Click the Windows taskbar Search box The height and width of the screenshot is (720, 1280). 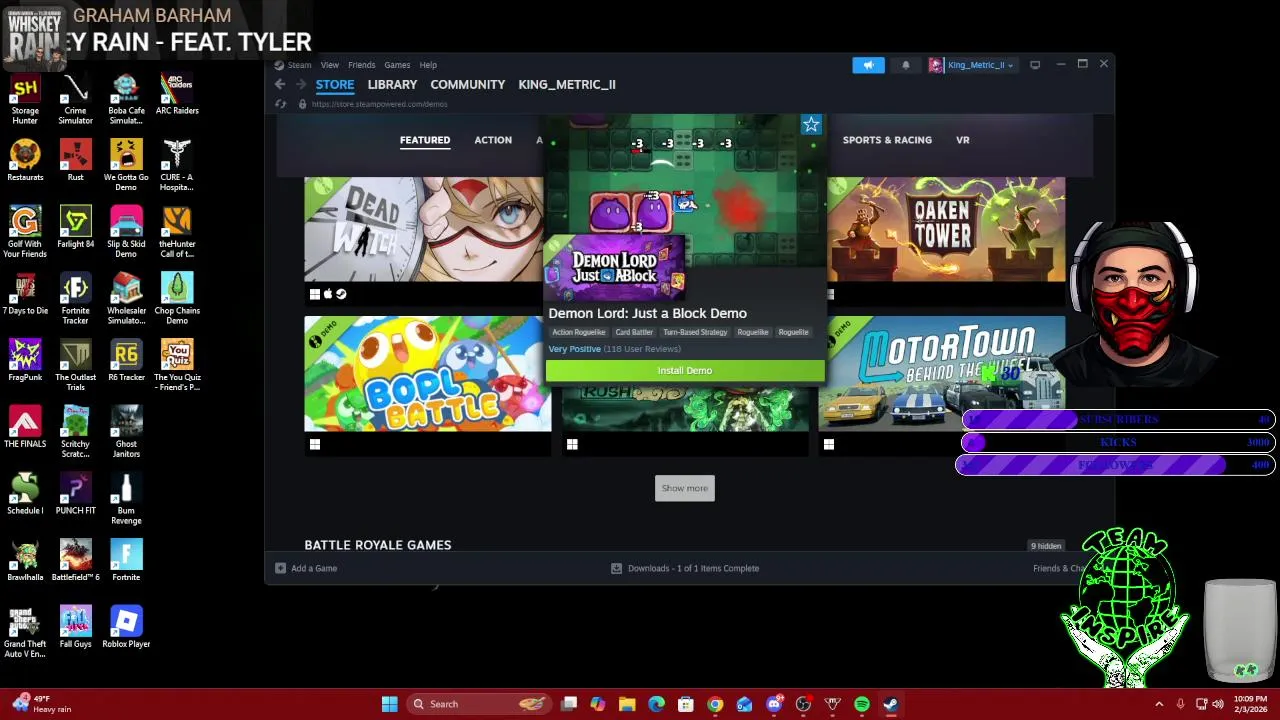pos(477,704)
